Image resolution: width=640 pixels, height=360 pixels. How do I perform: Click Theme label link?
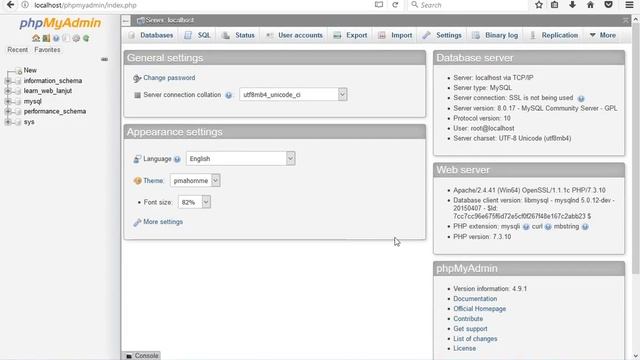coord(153,180)
